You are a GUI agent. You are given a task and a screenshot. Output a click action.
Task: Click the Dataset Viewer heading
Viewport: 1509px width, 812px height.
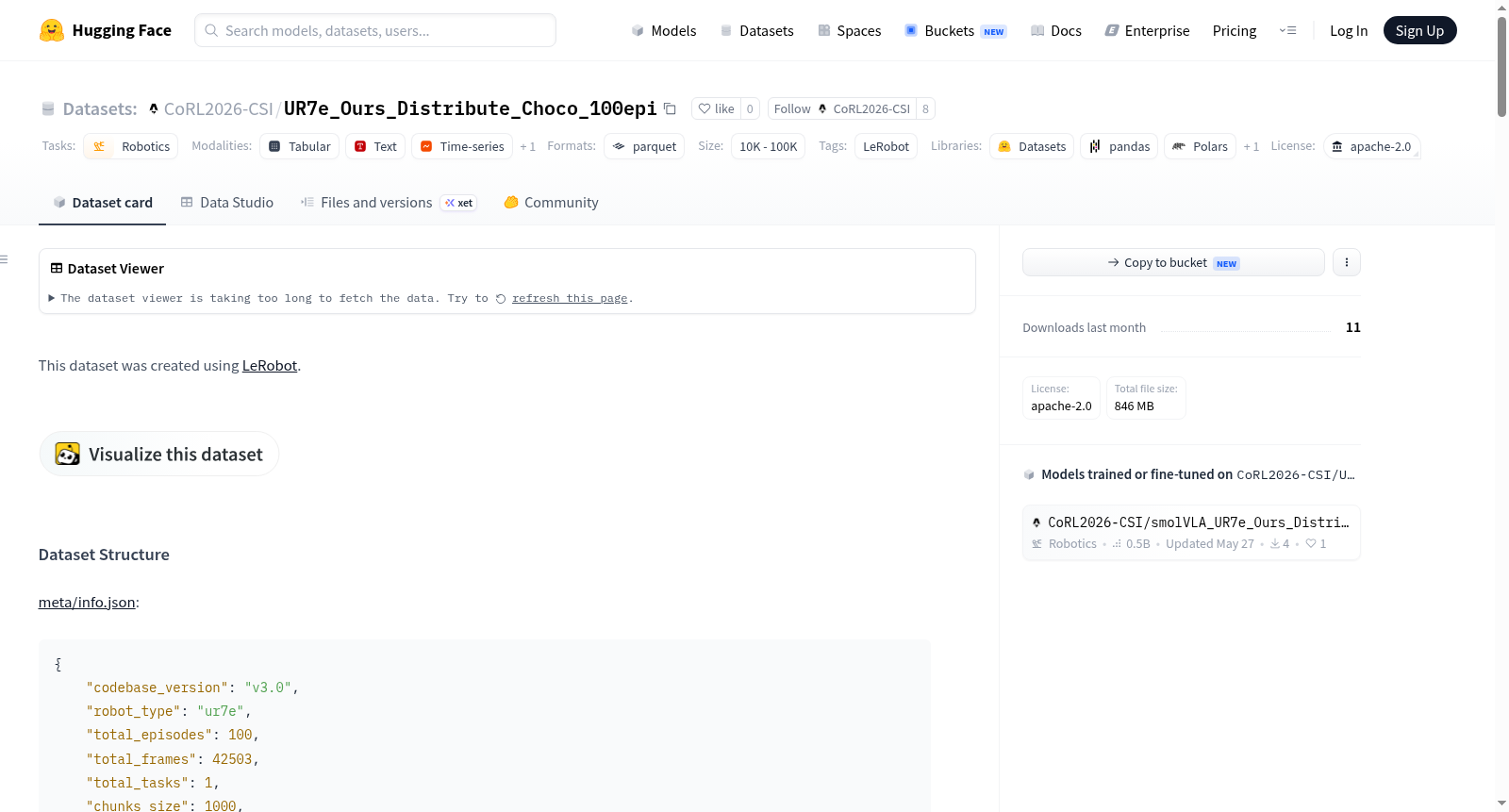(x=107, y=269)
